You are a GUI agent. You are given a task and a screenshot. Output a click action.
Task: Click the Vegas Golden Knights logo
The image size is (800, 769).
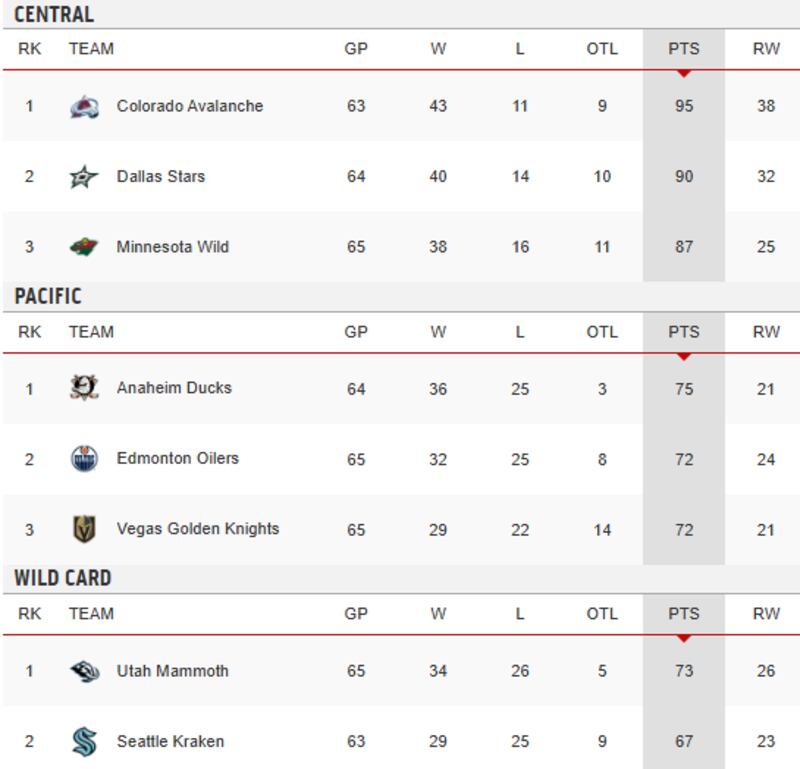click(85, 529)
